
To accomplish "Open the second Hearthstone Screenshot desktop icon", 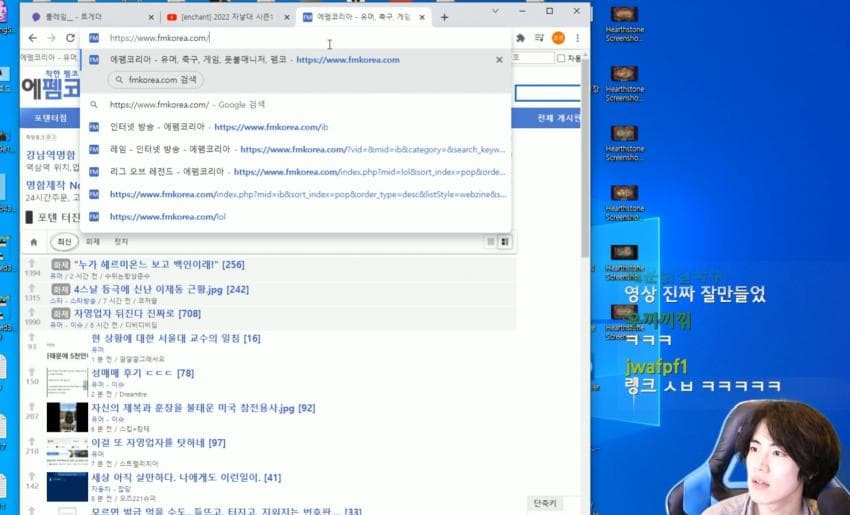I will click(624, 83).
